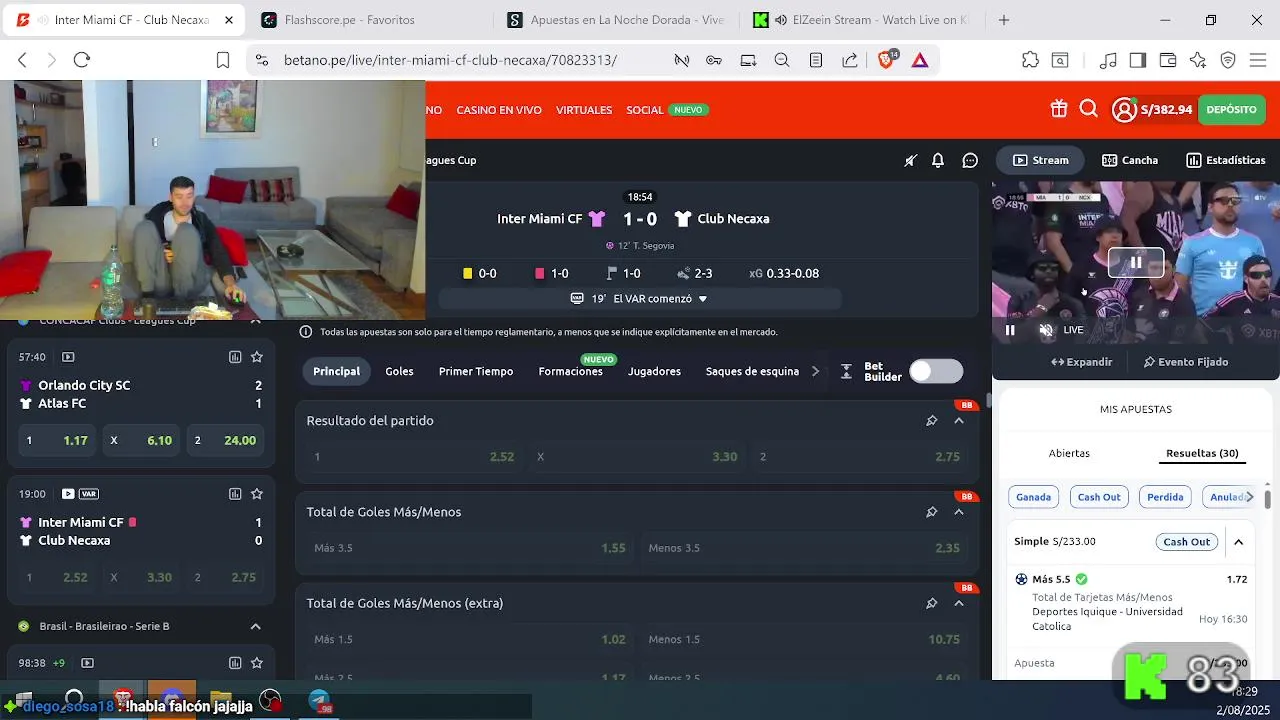1280x720 pixels.
Task: Click the green DEPÓSITO button
Action: [x=1231, y=110]
